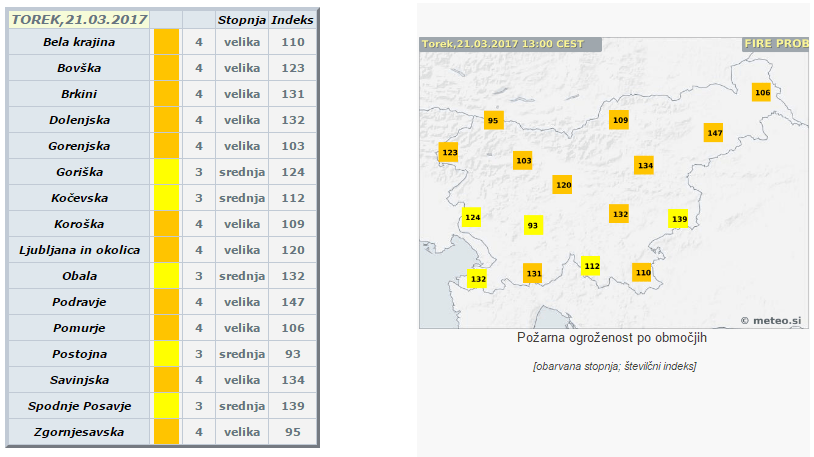Click the TOREK,21.03.2017 table date header
Viewport: 814px width, 457px height.
(79, 19)
